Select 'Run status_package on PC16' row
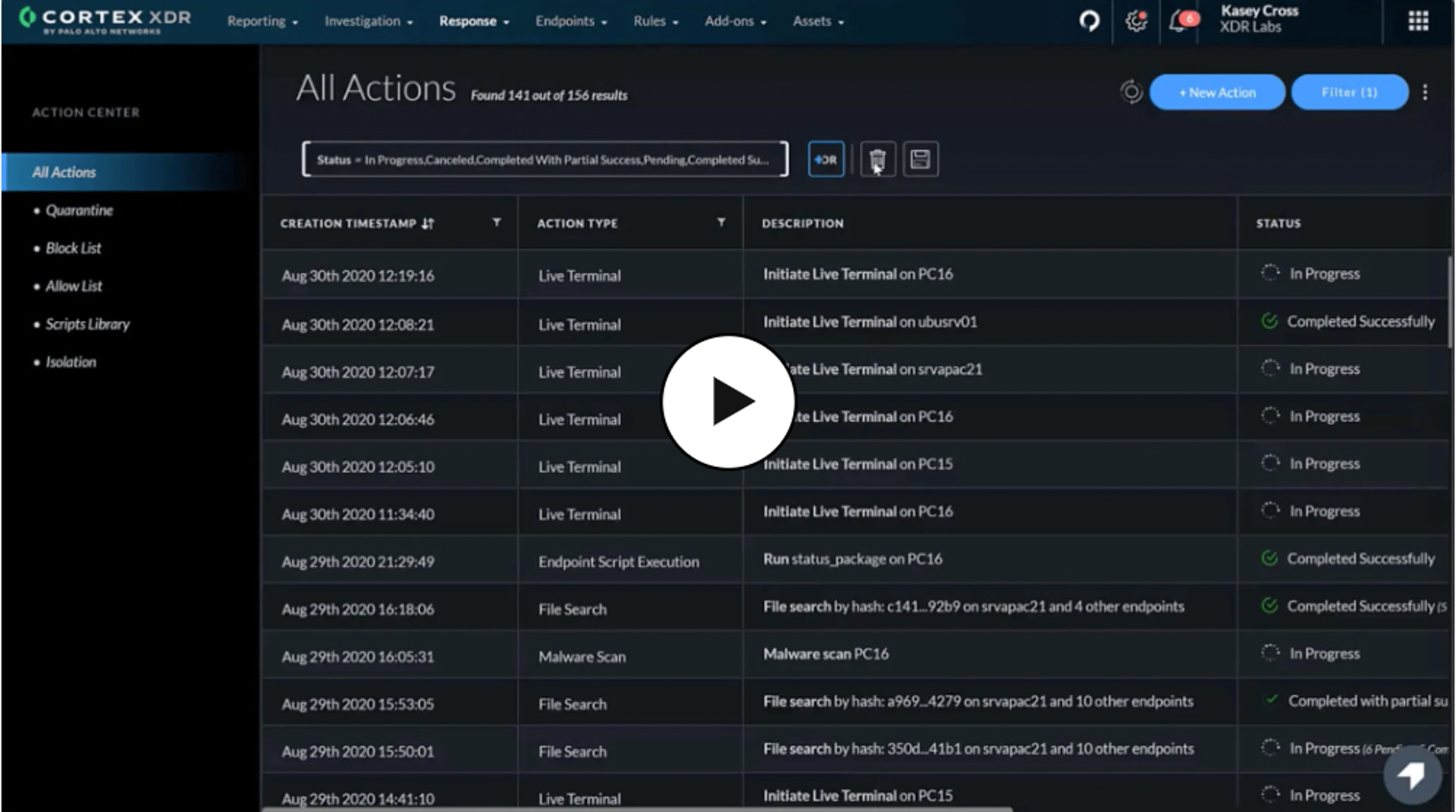Viewport: 1456px width, 812px height. [855, 560]
